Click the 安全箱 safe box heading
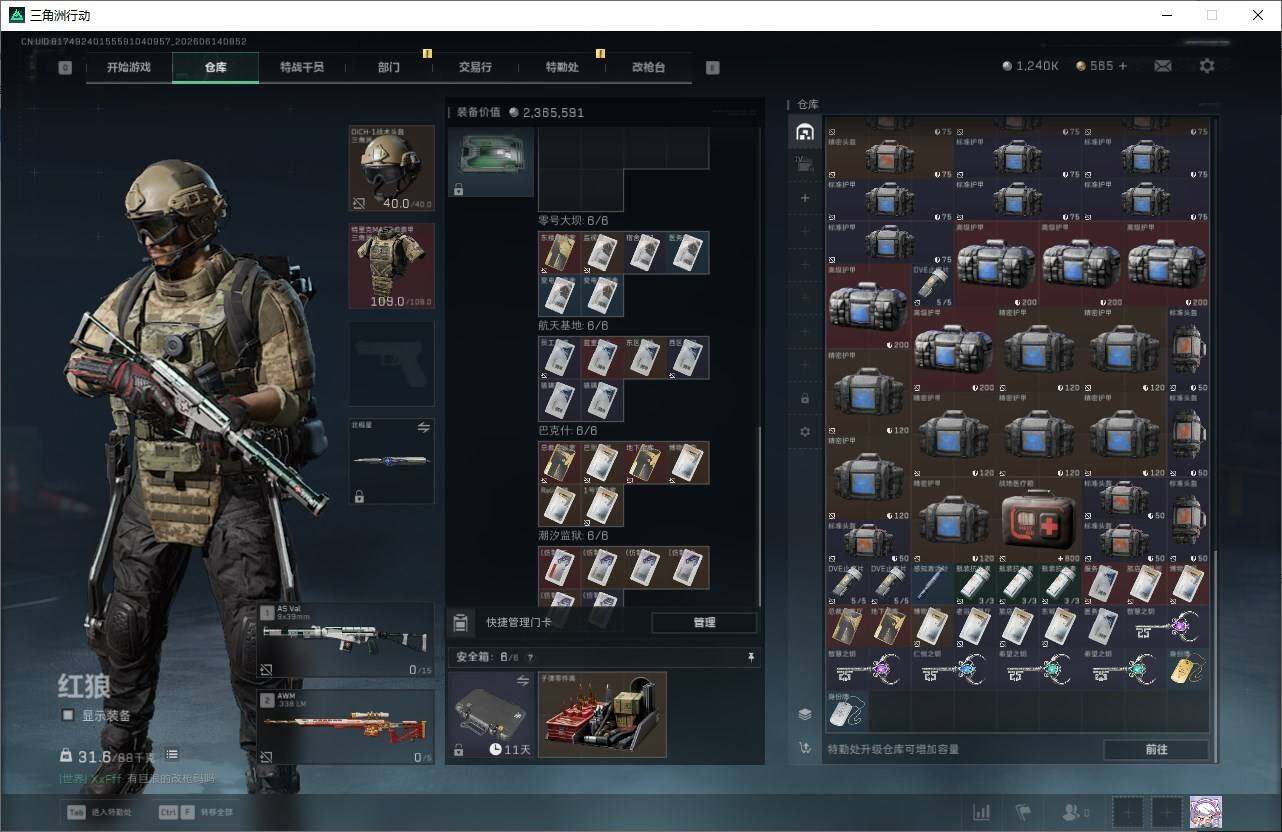 [x=476, y=657]
